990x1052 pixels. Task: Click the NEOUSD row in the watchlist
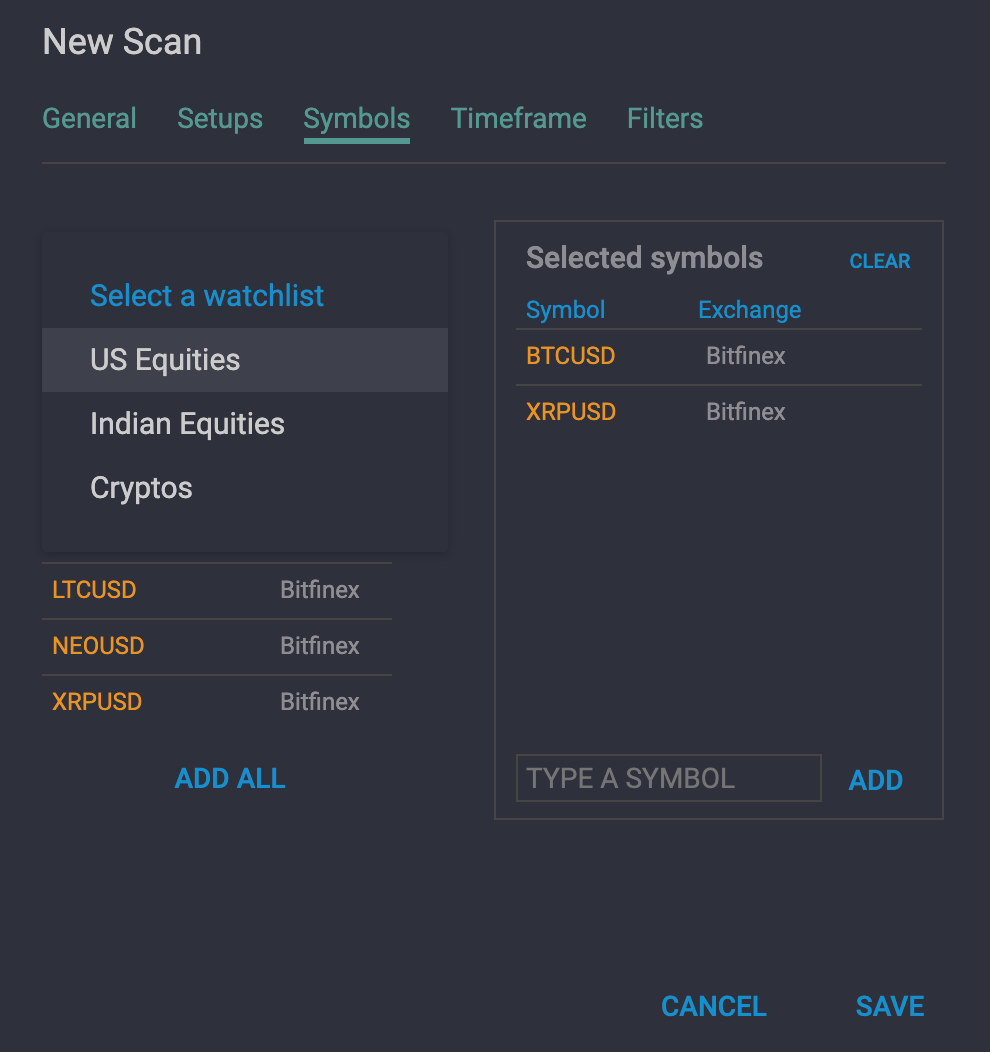[98, 646]
